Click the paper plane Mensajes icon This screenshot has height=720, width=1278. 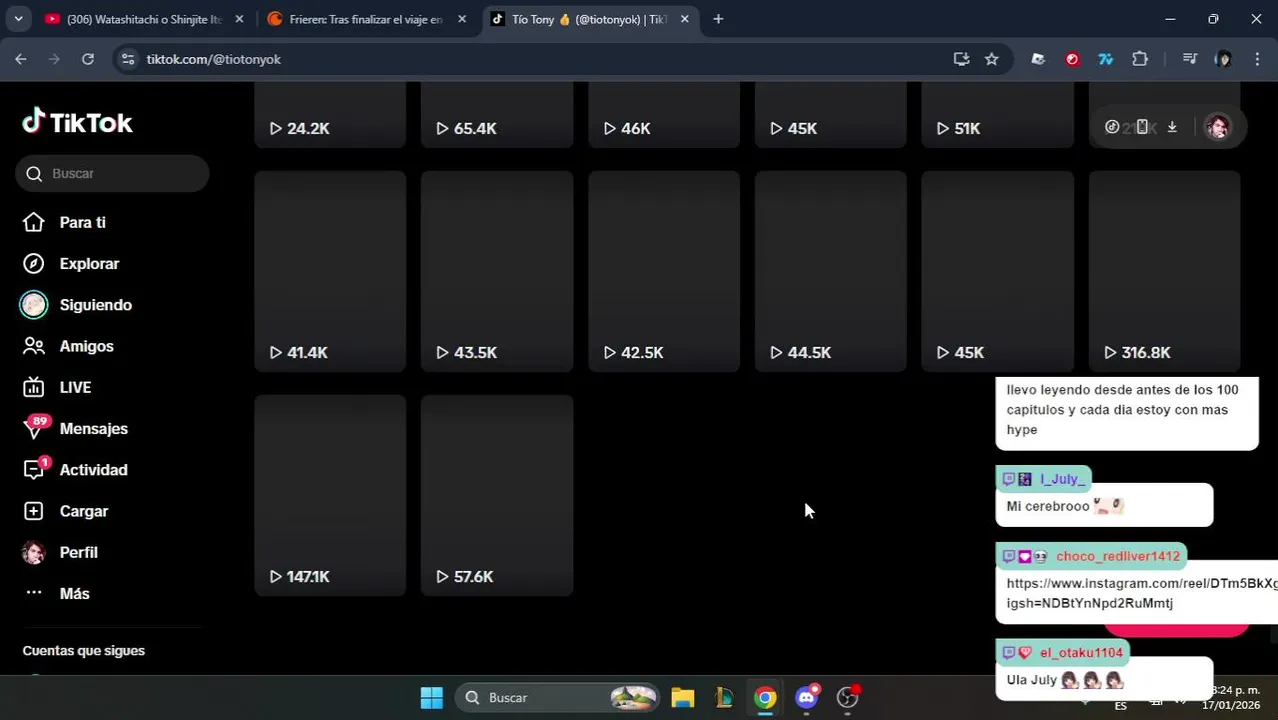(x=34, y=429)
